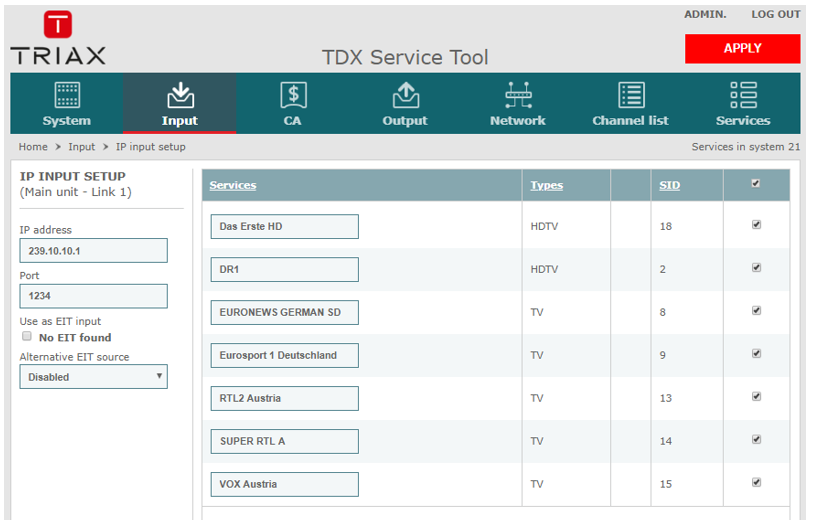Image resolution: width=813 pixels, height=520 pixels.
Task: Switch to the Network tab label
Action: pos(518,121)
